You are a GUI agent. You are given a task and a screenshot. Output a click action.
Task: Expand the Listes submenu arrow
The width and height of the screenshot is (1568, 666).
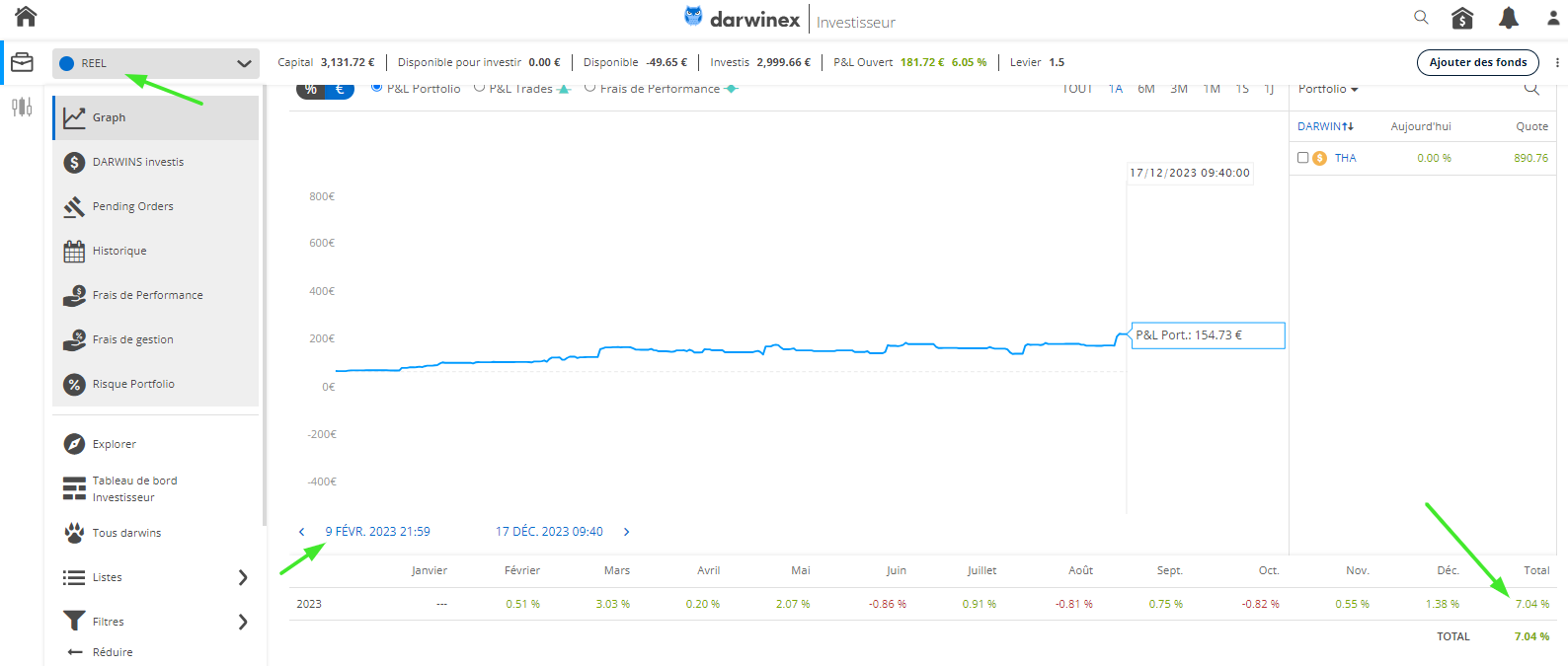[x=243, y=577]
